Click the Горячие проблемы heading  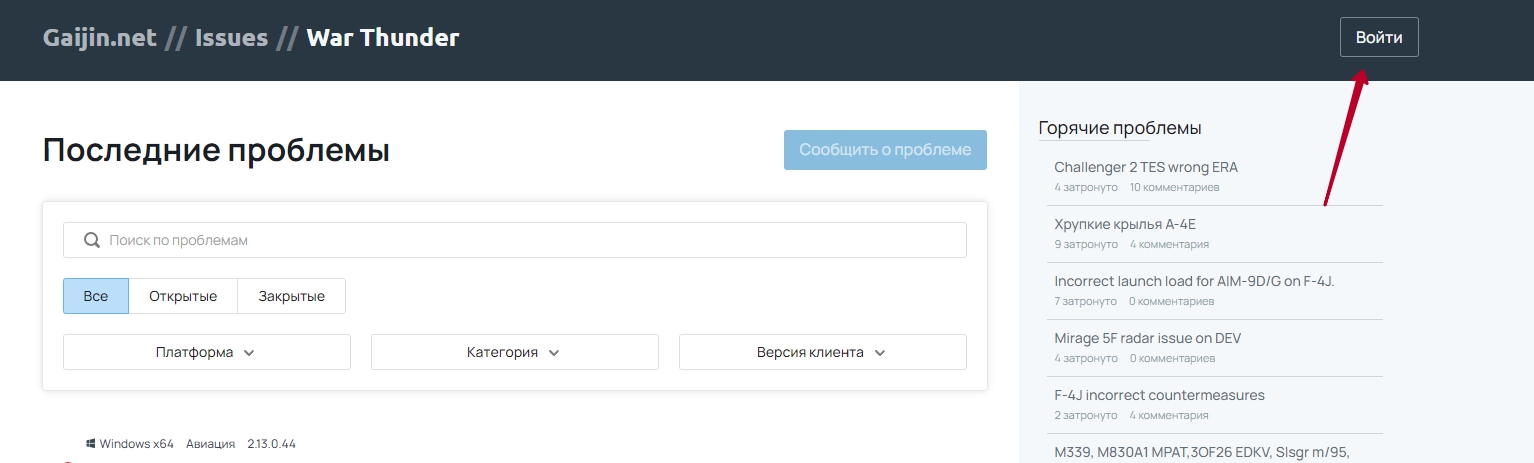1120,128
